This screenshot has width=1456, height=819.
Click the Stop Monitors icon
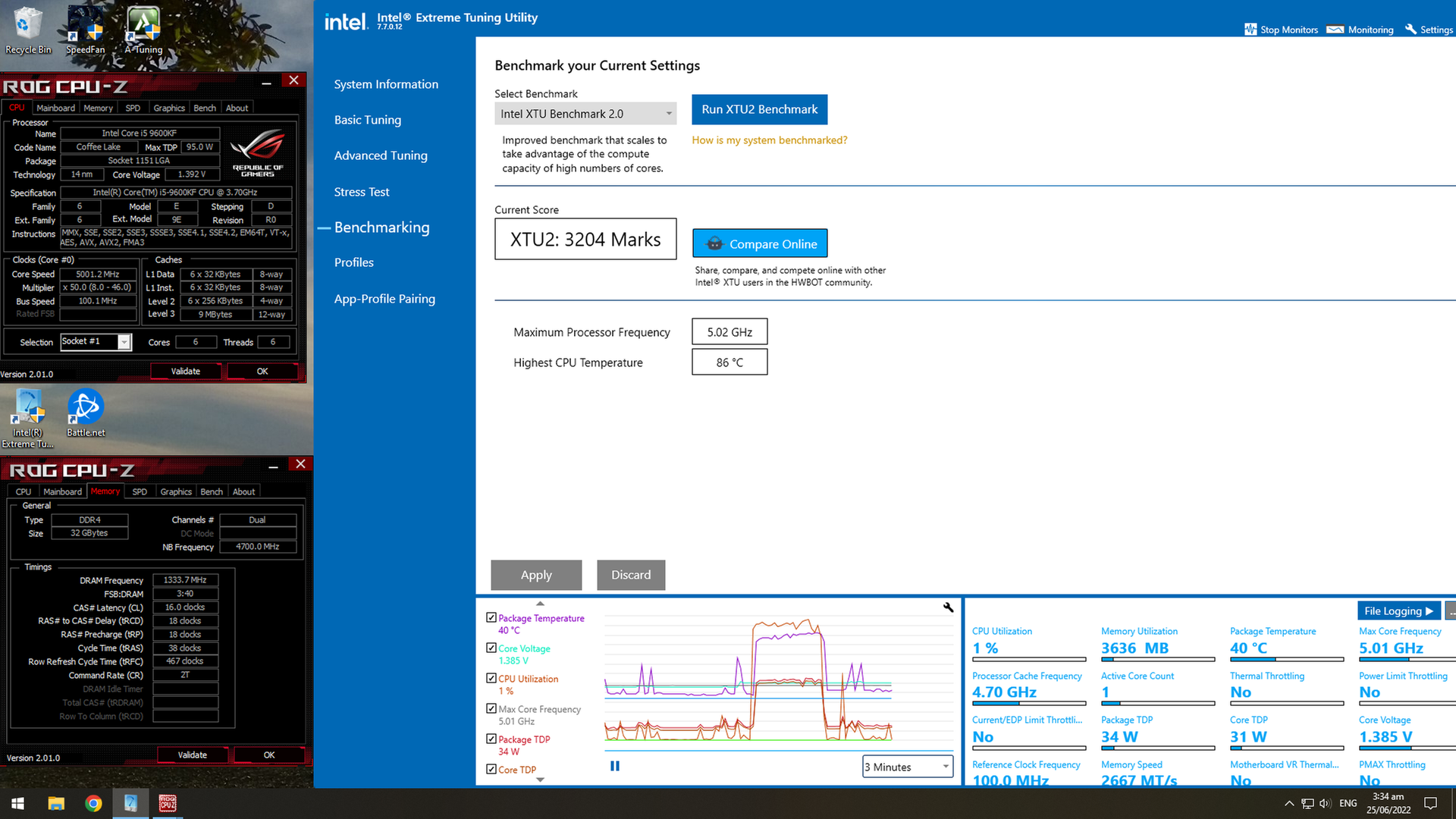(x=1250, y=30)
